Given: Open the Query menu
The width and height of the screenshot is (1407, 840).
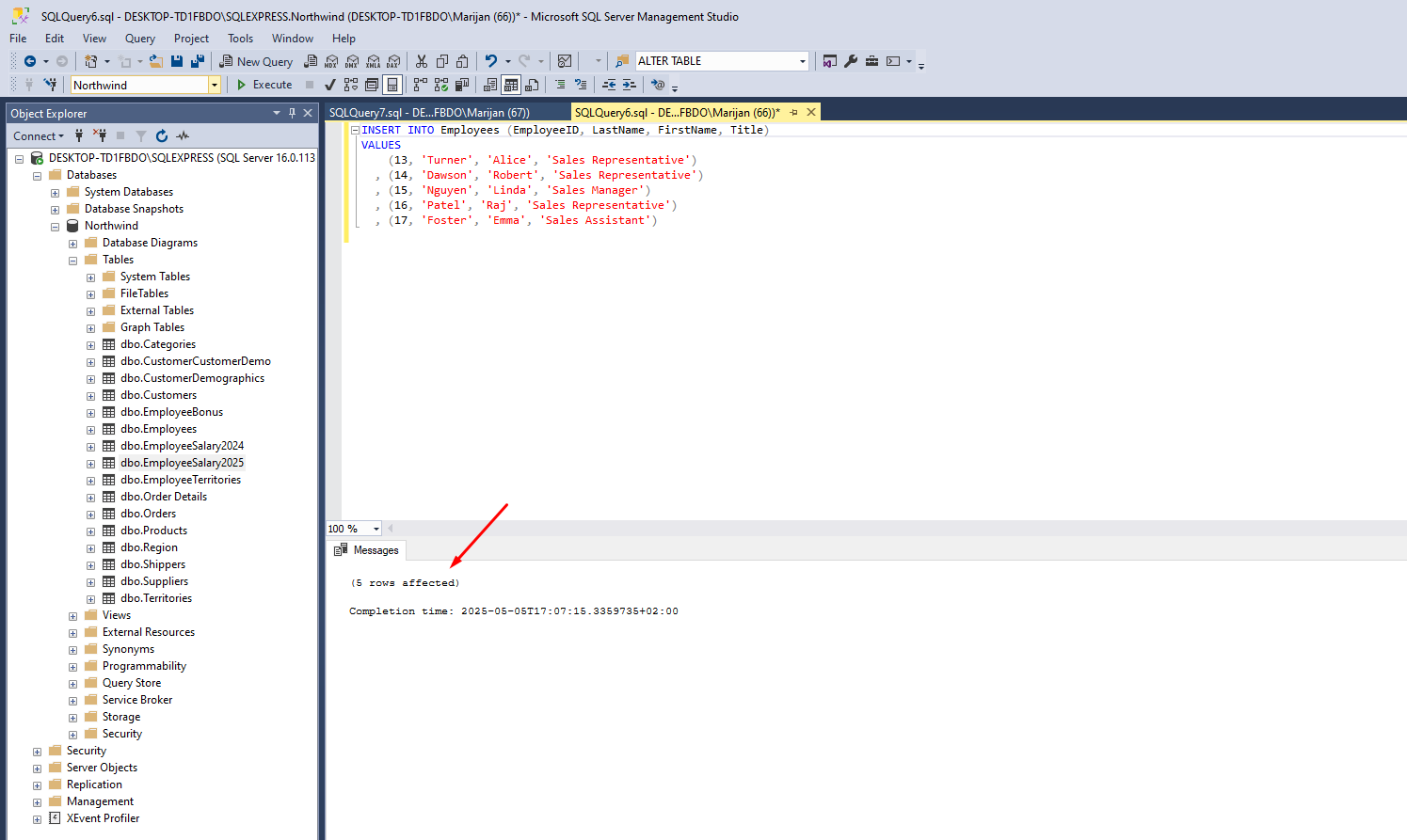Looking at the screenshot, I should tap(140, 39).
